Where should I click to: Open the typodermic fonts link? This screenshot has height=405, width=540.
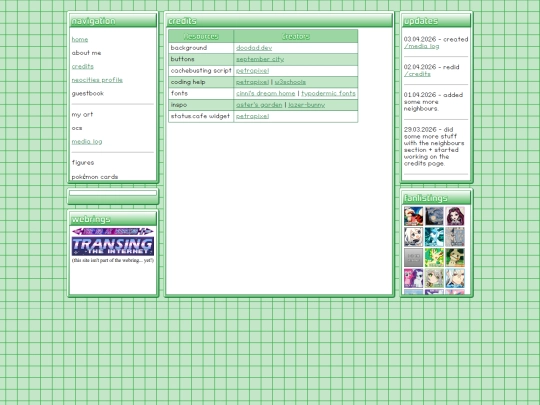[x=328, y=93]
